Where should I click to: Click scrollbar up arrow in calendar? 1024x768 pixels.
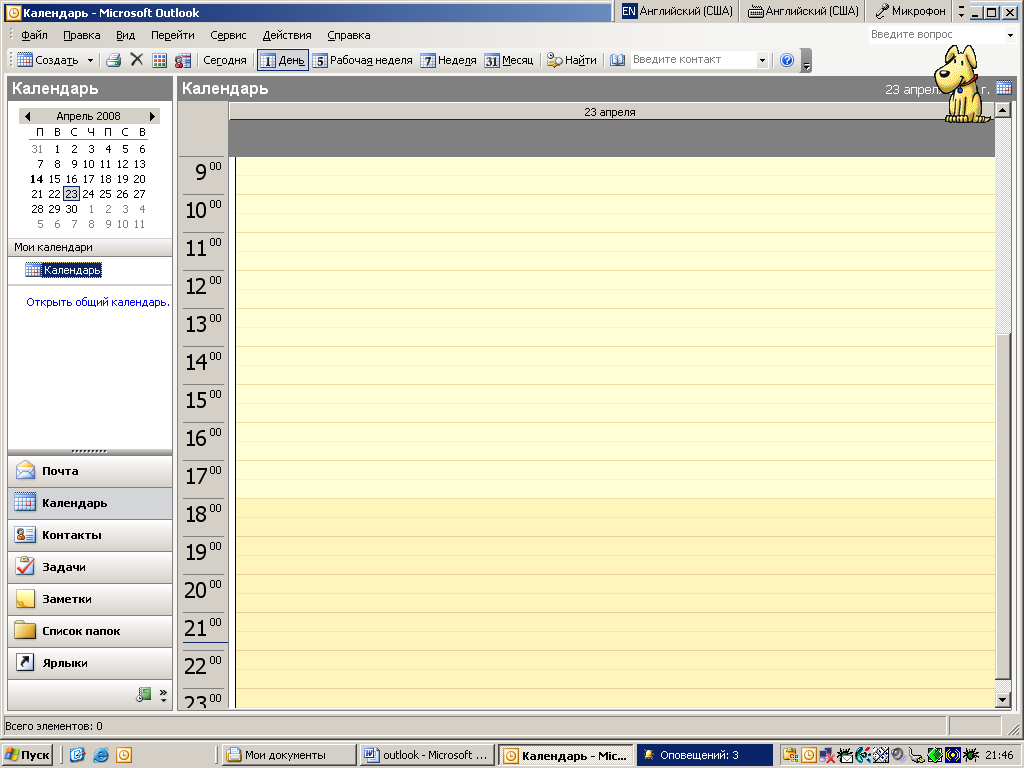point(1002,110)
